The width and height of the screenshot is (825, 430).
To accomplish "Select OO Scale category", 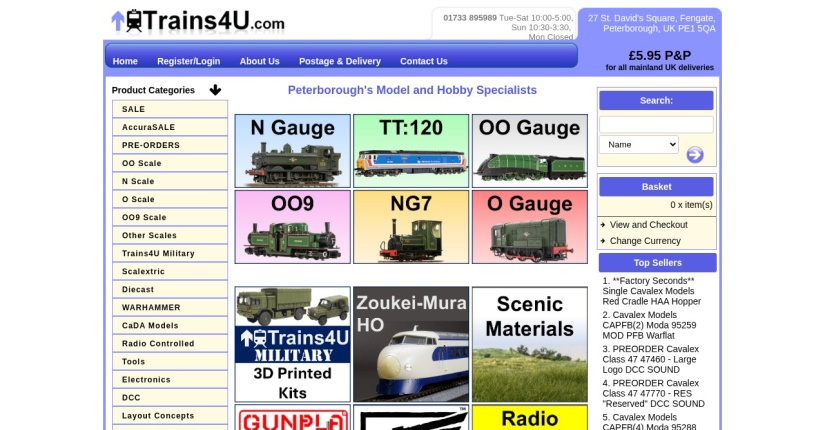I will (170, 163).
